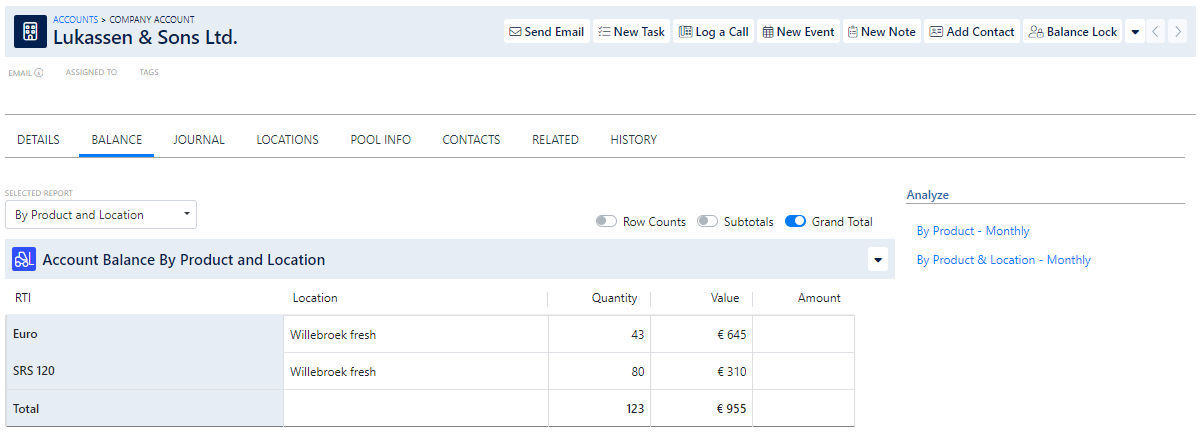Select the BALANCE tab
This screenshot has height=436, width=1201.
pyautogui.click(x=117, y=140)
